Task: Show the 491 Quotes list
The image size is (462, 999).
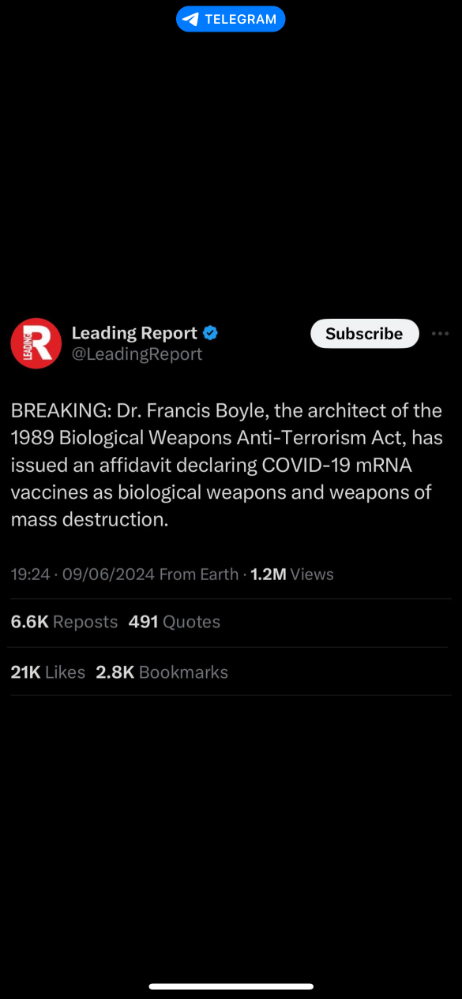Action: click(175, 622)
